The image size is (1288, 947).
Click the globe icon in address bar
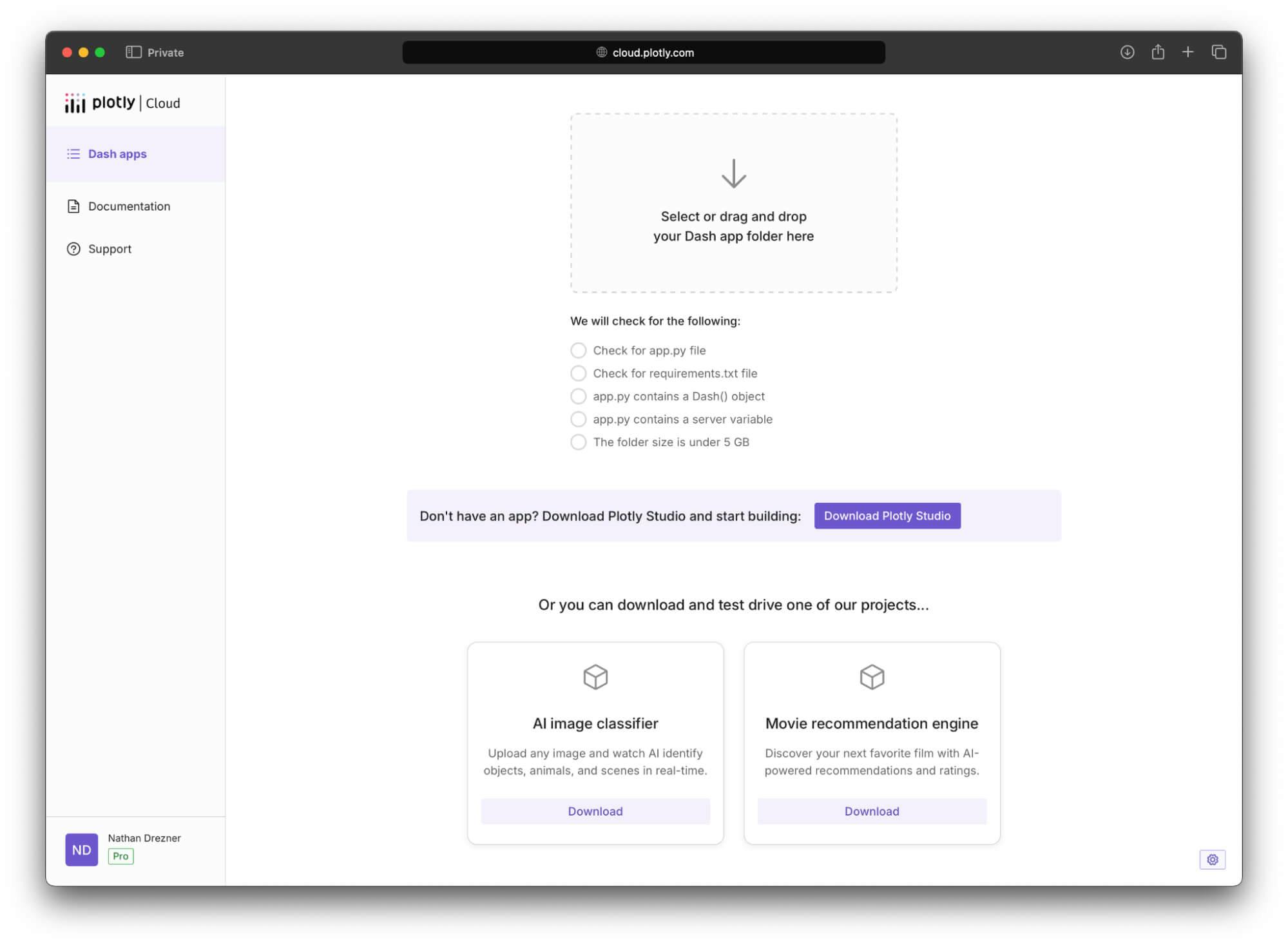pyautogui.click(x=601, y=52)
